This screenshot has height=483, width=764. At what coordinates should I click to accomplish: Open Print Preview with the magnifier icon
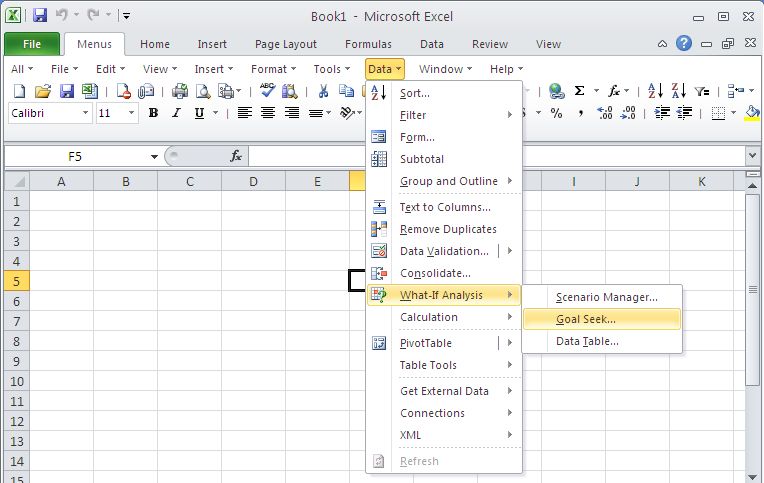203,91
